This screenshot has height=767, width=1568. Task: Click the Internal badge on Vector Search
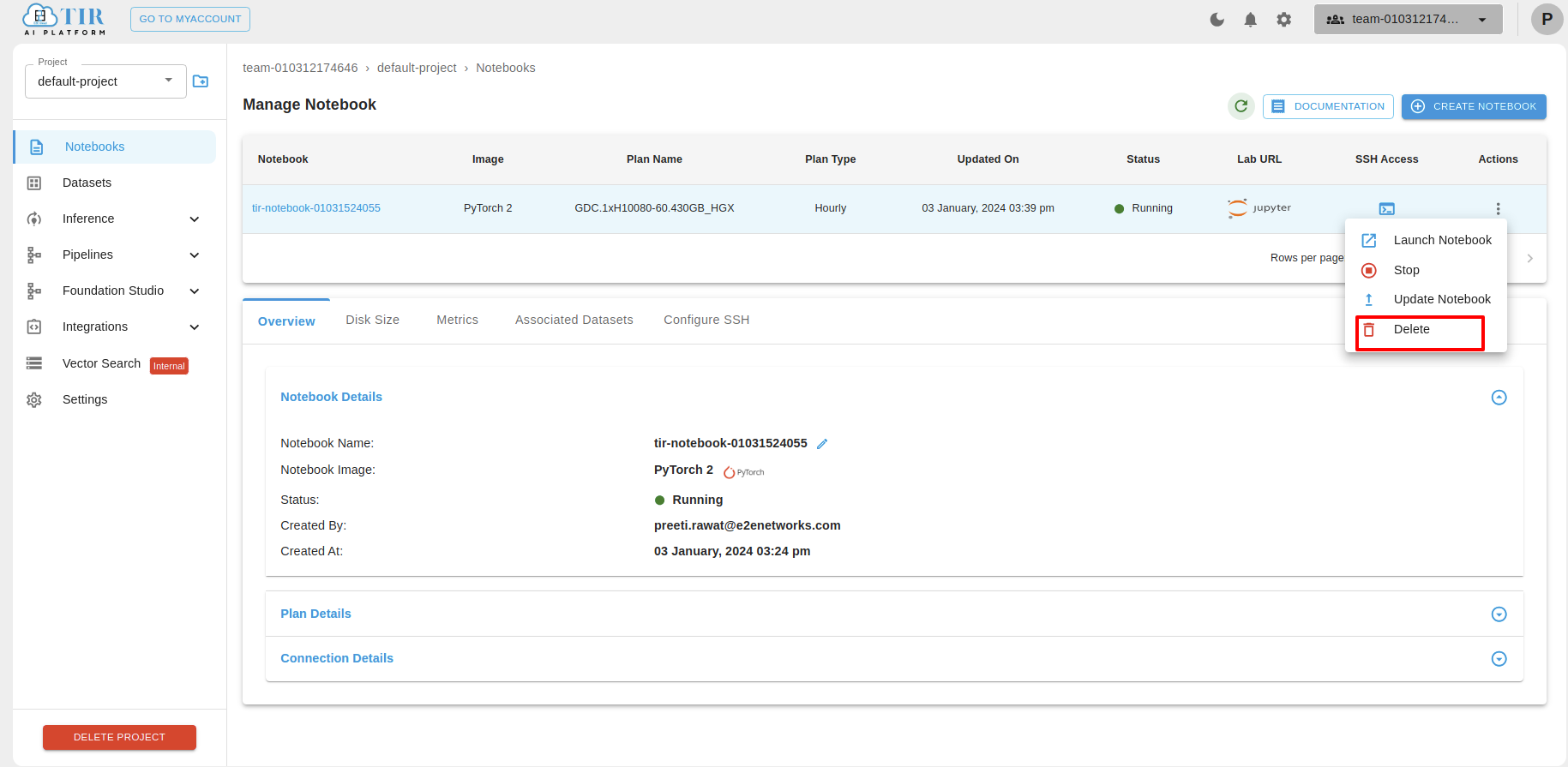click(169, 366)
